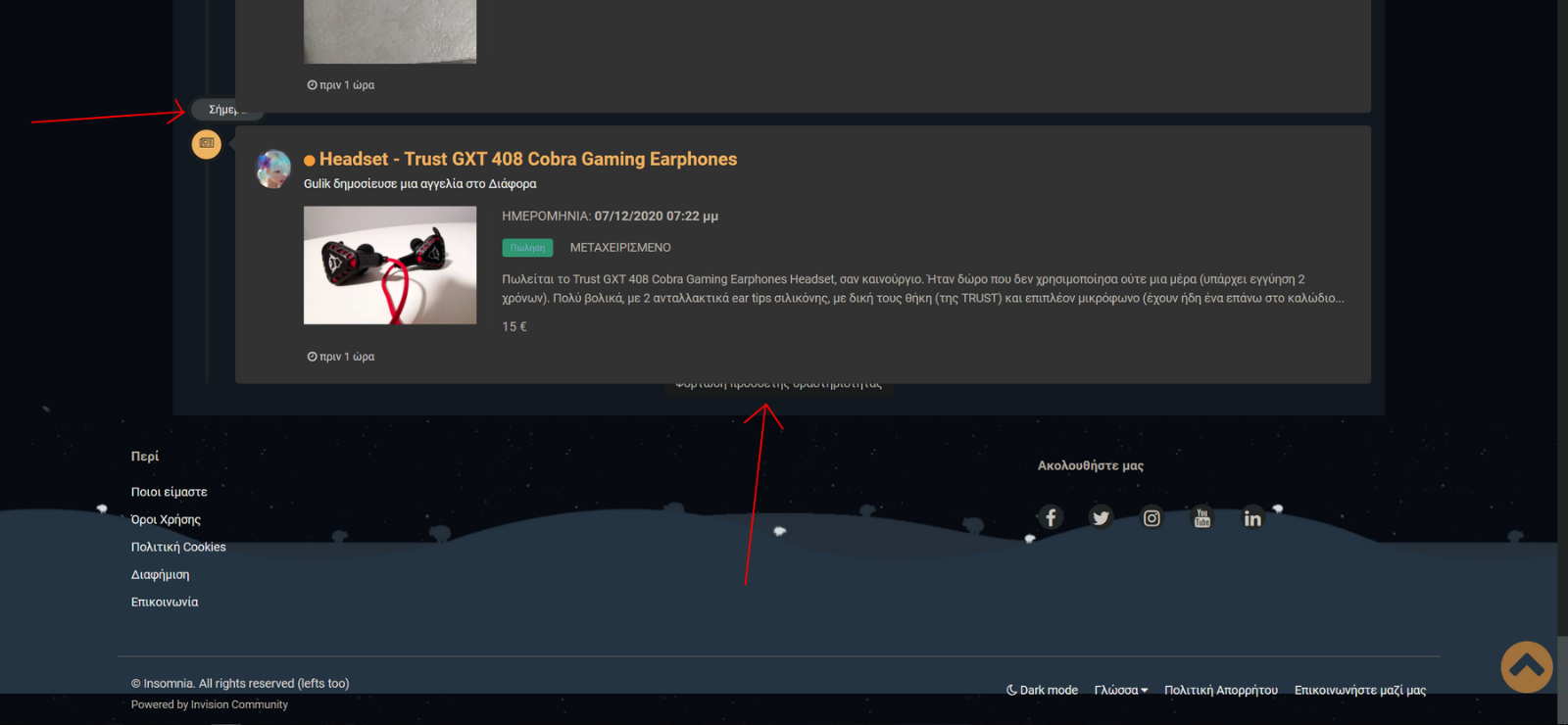Open the earphones listing thumbnail
1568x725 pixels.
[390, 265]
